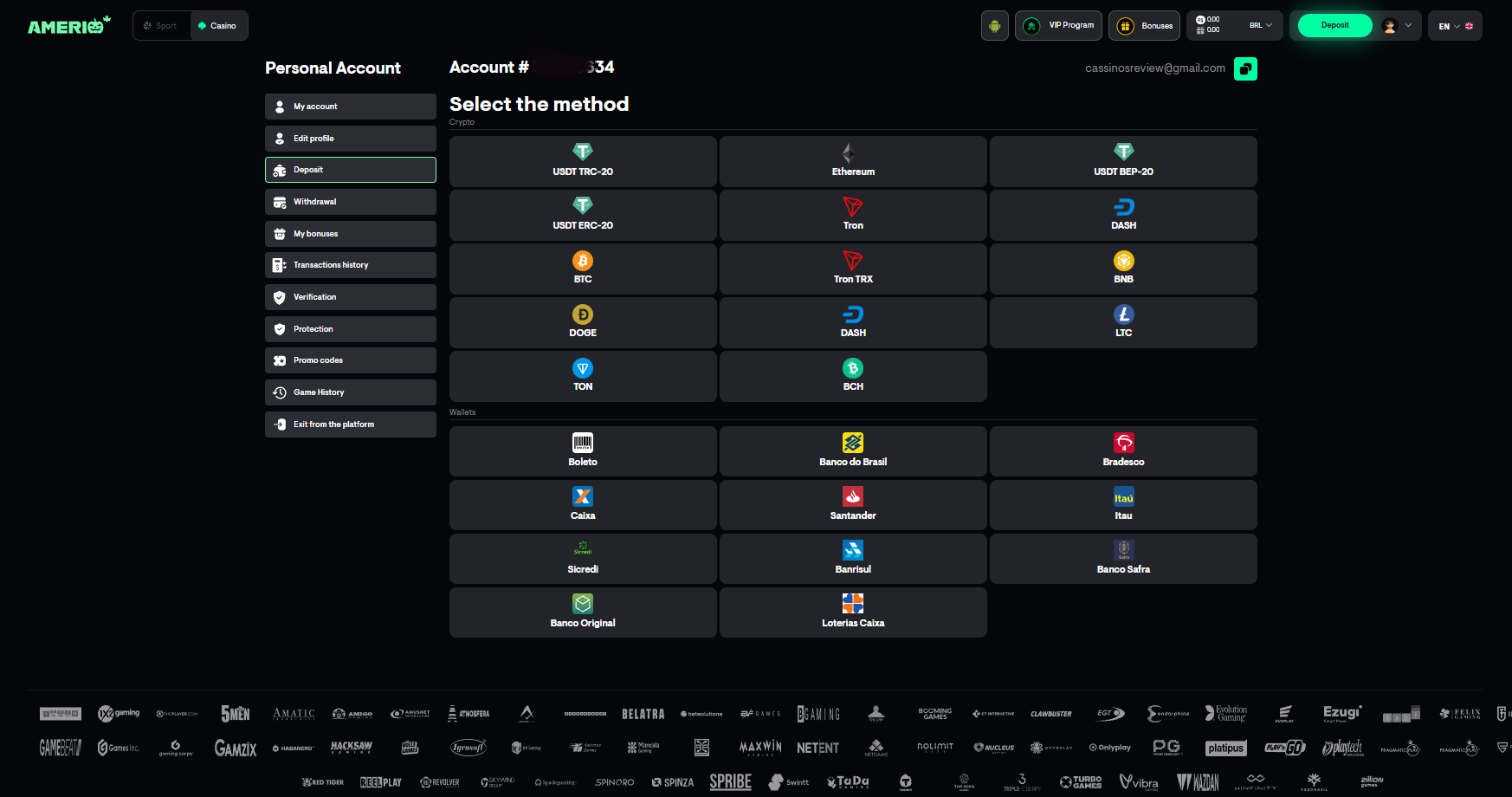The image size is (1512, 797).
Task: Open Bonuses in the header
Action: coord(1144,25)
